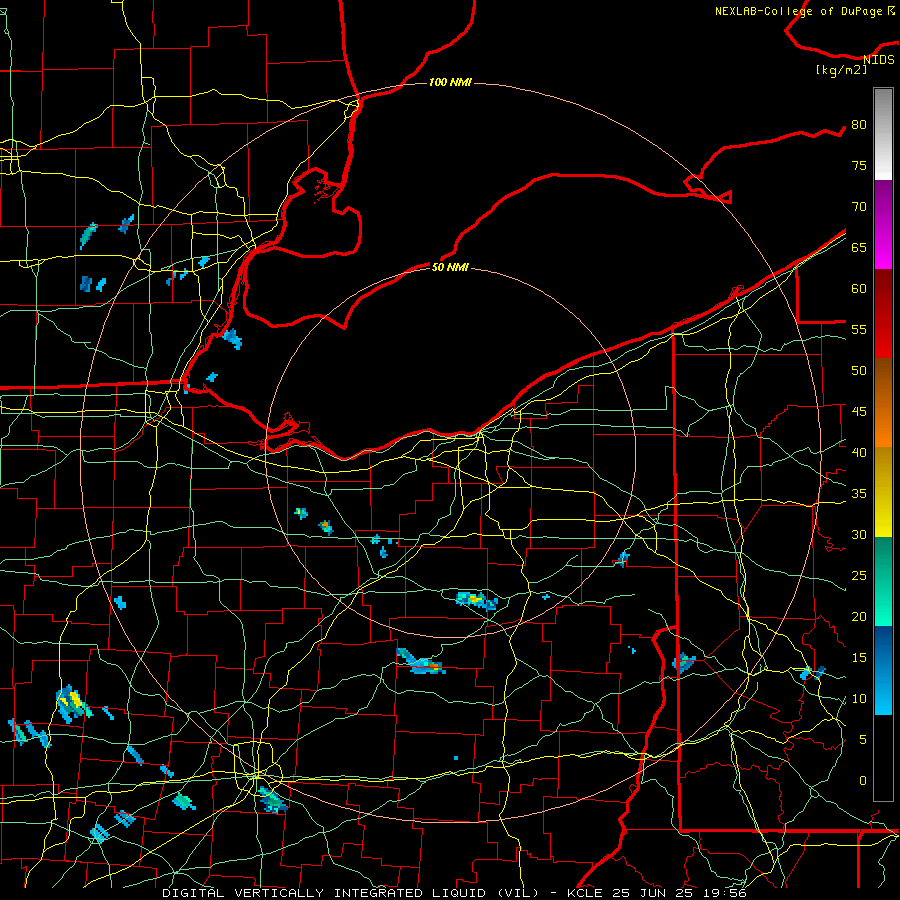Click the 60 value on the scale
Screen dimensions: 900x900
[859, 289]
